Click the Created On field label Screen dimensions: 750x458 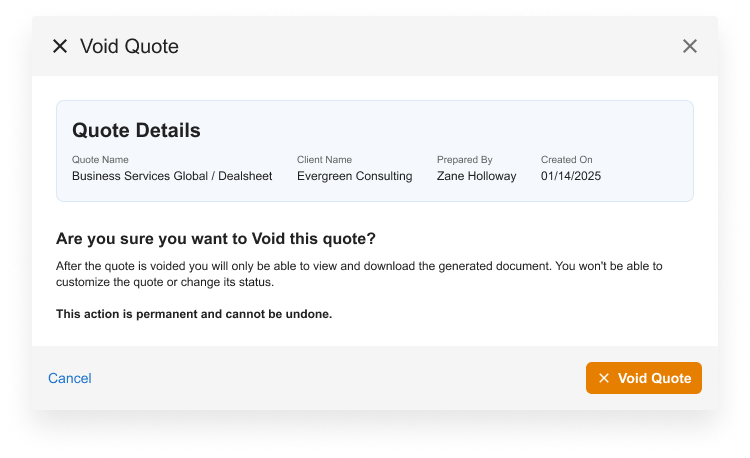pyautogui.click(x=567, y=159)
